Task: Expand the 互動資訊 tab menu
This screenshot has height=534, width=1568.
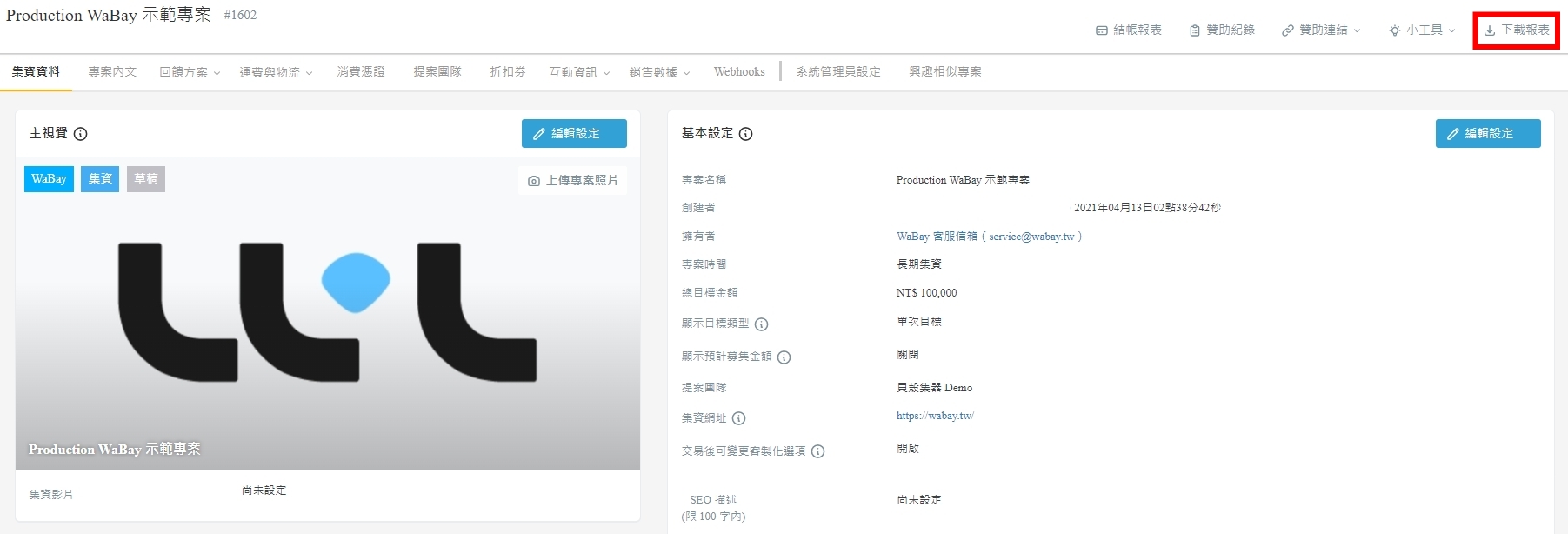Action: (579, 72)
